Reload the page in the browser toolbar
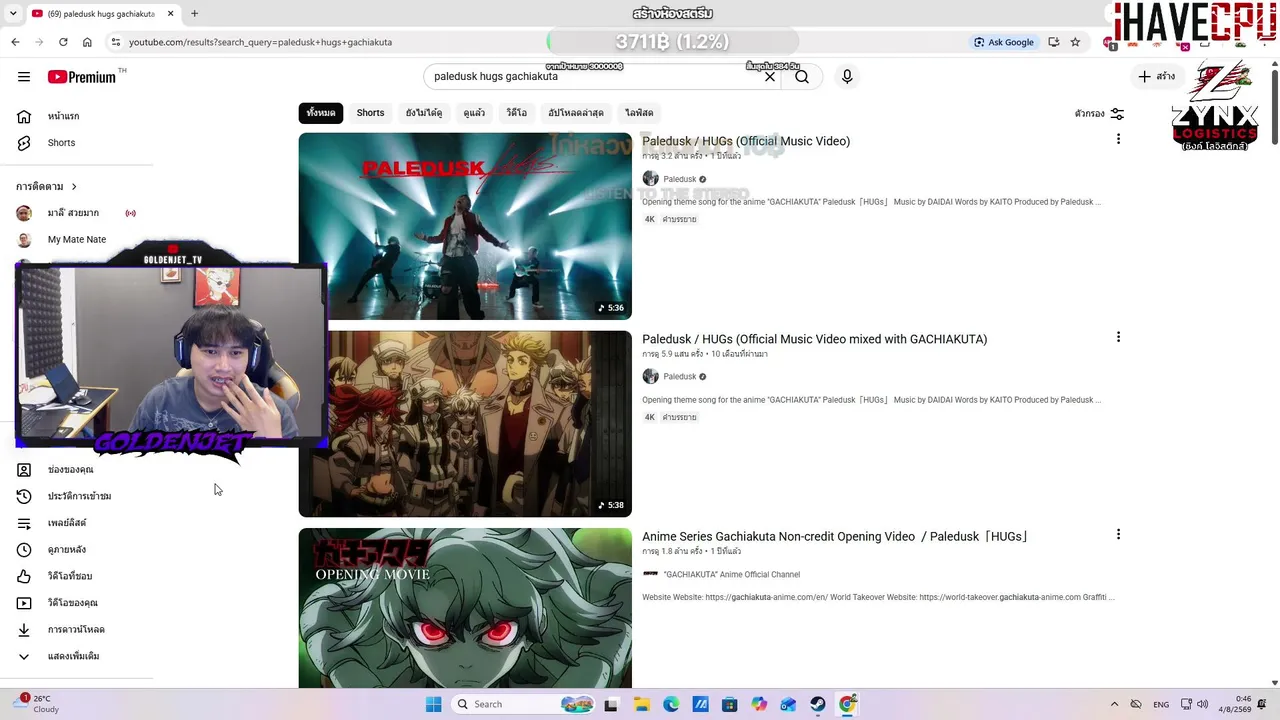 [x=63, y=42]
